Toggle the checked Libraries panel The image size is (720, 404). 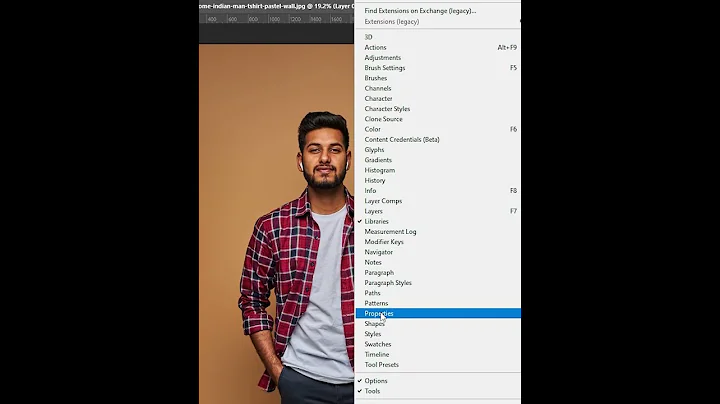pos(438,221)
